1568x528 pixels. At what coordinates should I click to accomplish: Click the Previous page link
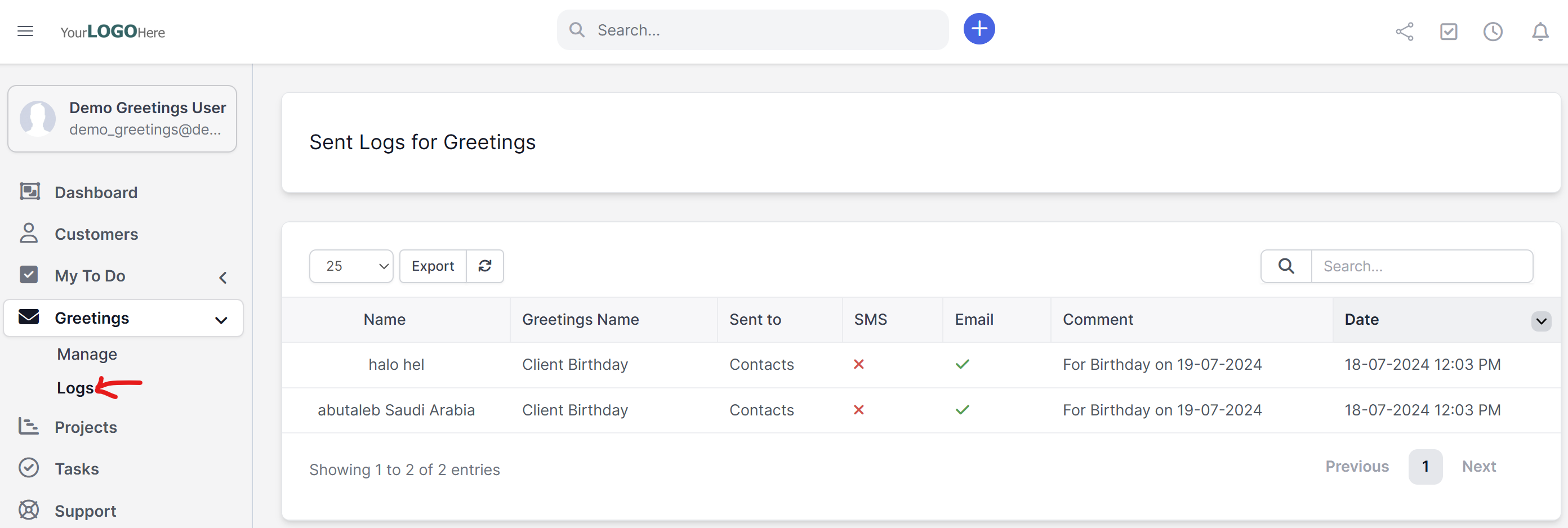click(1357, 467)
